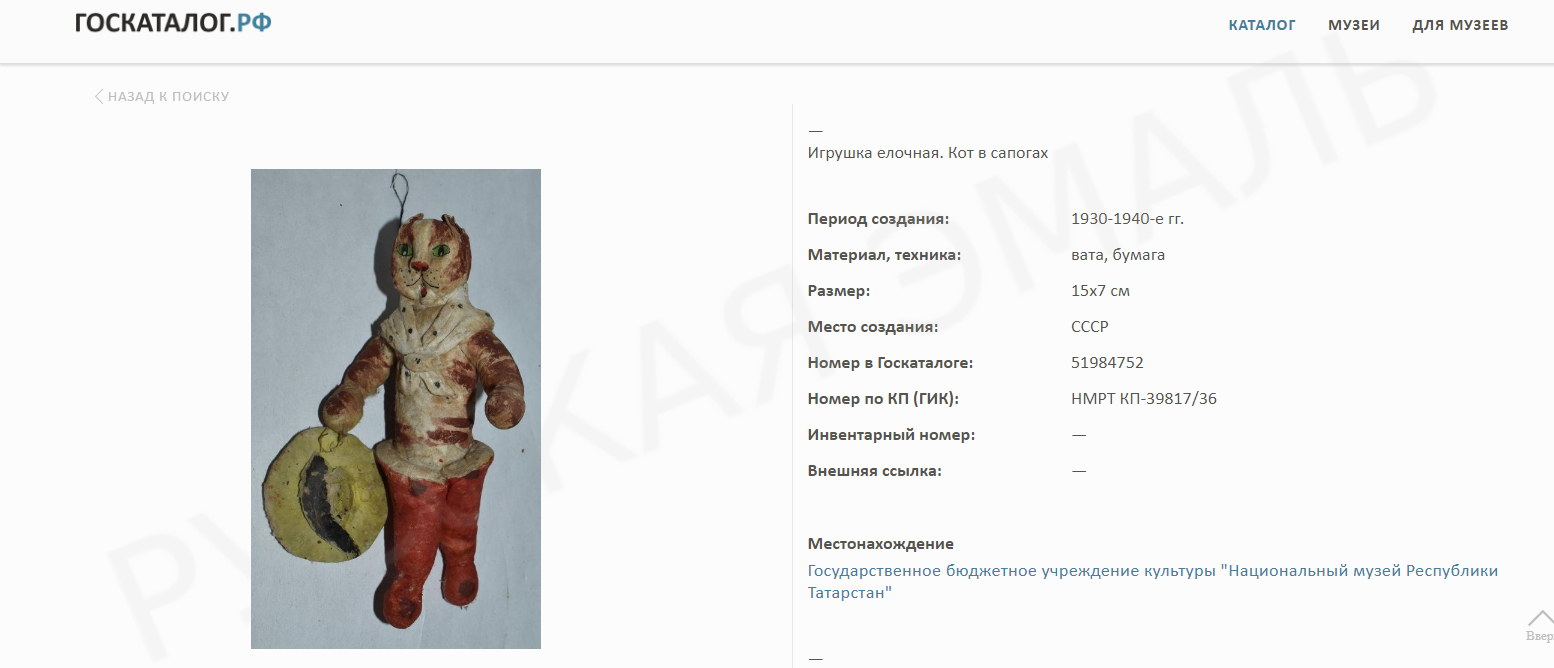Image resolution: width=1554 pixels, height=668 pixels.
Task: Click the creation period value 1930-1940-е гг.
Action: [x=1127, y=219]
